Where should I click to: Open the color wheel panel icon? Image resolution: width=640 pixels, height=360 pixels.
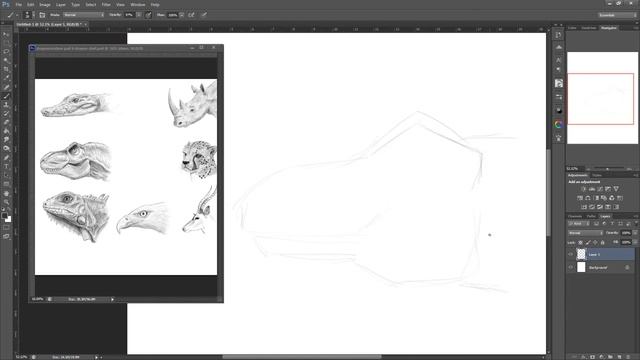[559, 124]
